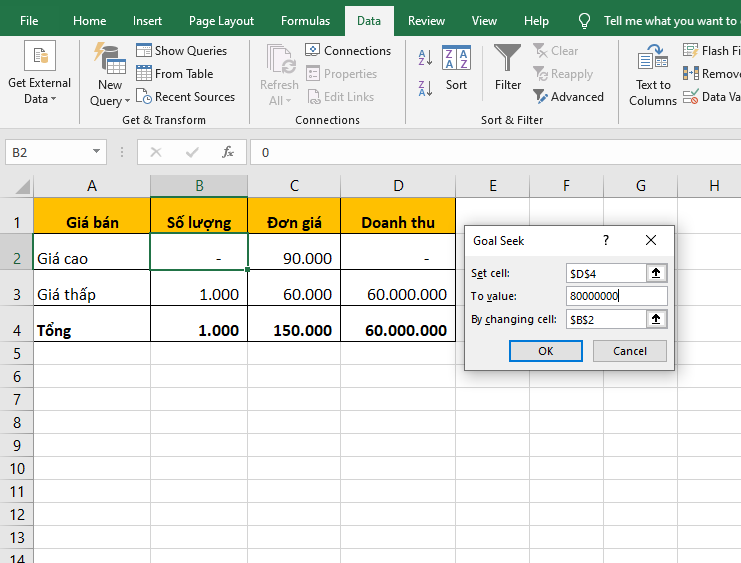
Task: Expand the Name Box dropdown arrow
Action: 97,152
